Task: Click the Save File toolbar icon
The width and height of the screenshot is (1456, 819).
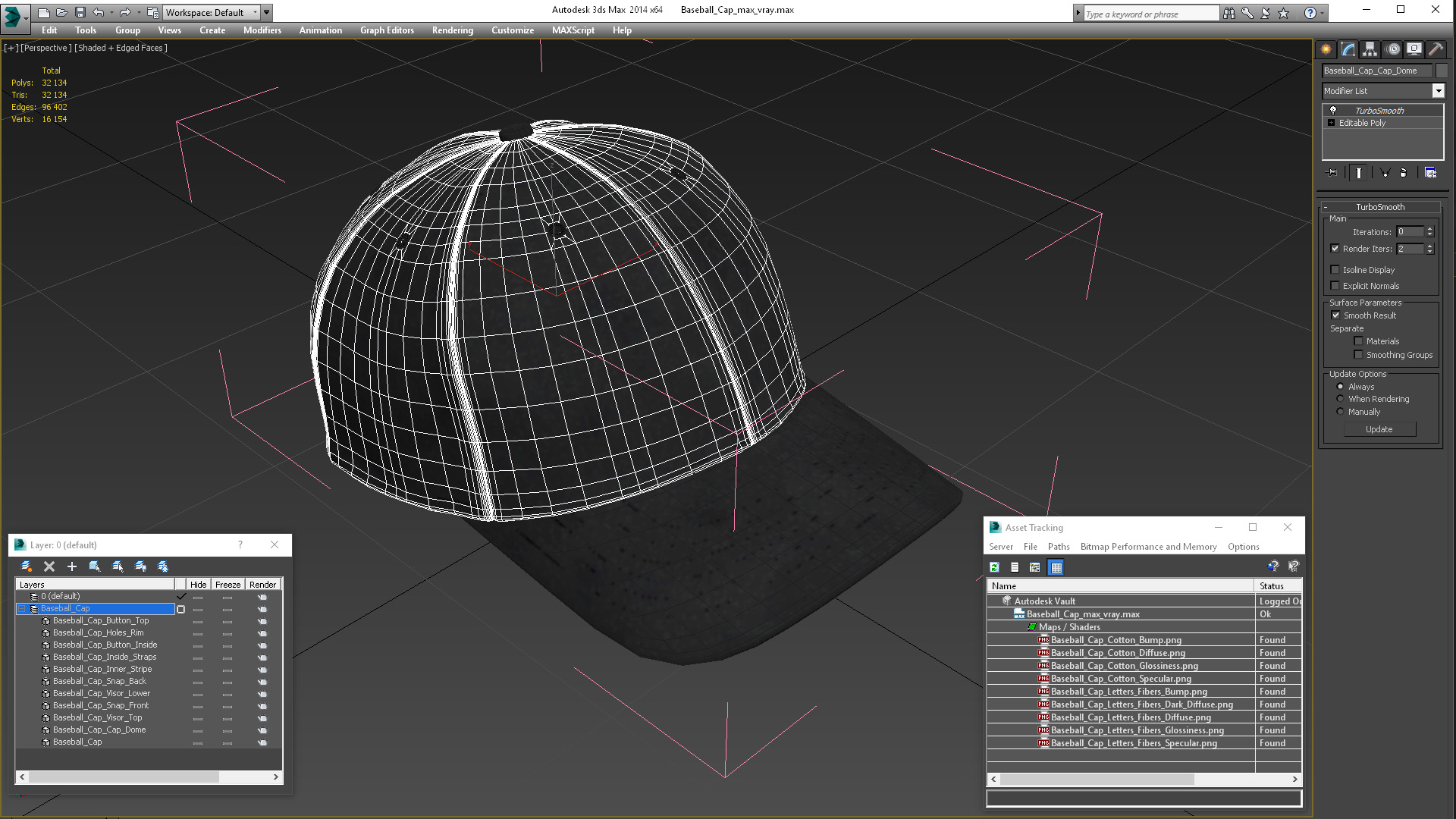Action: [x=80, y=12]
